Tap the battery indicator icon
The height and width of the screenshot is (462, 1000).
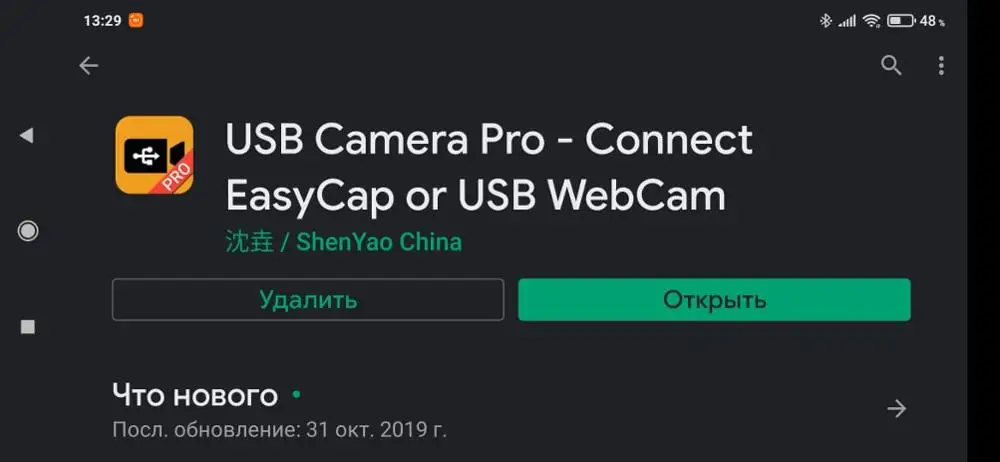pyautogui.click(x=901, y=21)
